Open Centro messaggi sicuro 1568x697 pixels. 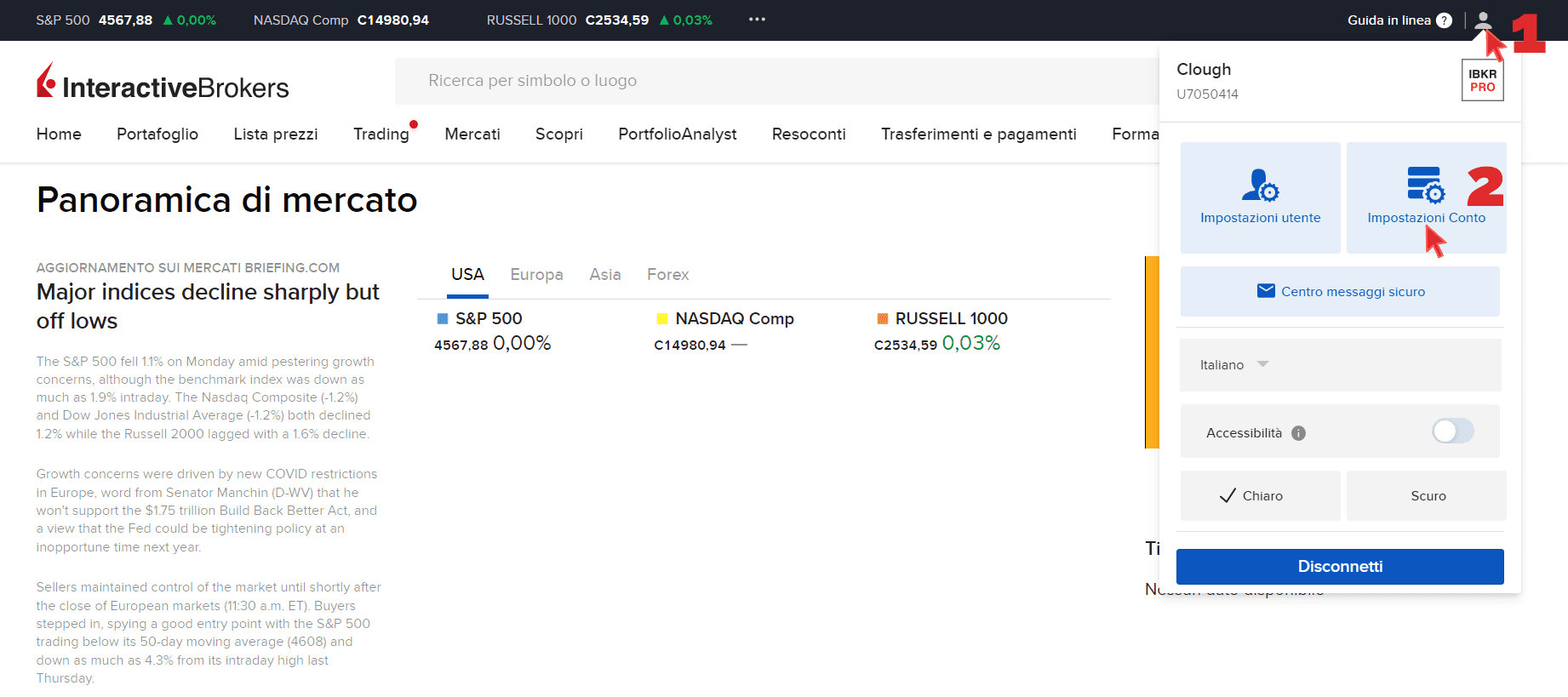(1340, 291)
